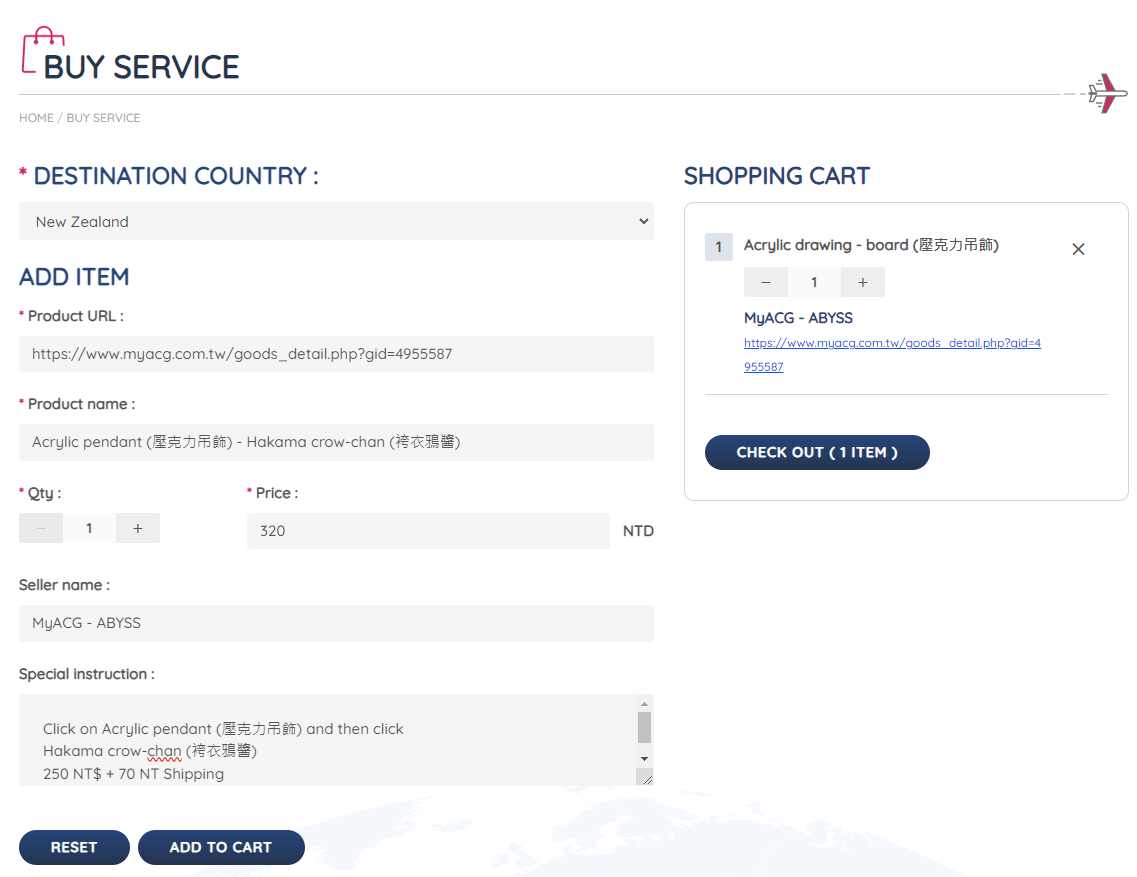Click the airplane icon at header right
This screenshot has height=877, width=1137.
pyautogui.click(x=1107, y=93)
